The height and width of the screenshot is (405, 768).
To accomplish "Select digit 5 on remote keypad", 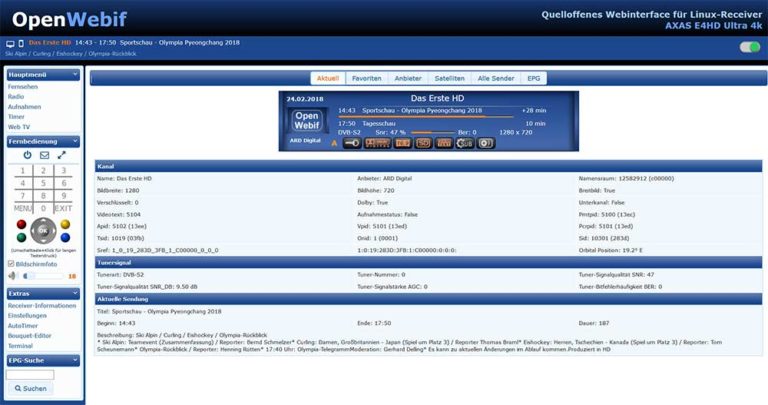I will 43,183.
